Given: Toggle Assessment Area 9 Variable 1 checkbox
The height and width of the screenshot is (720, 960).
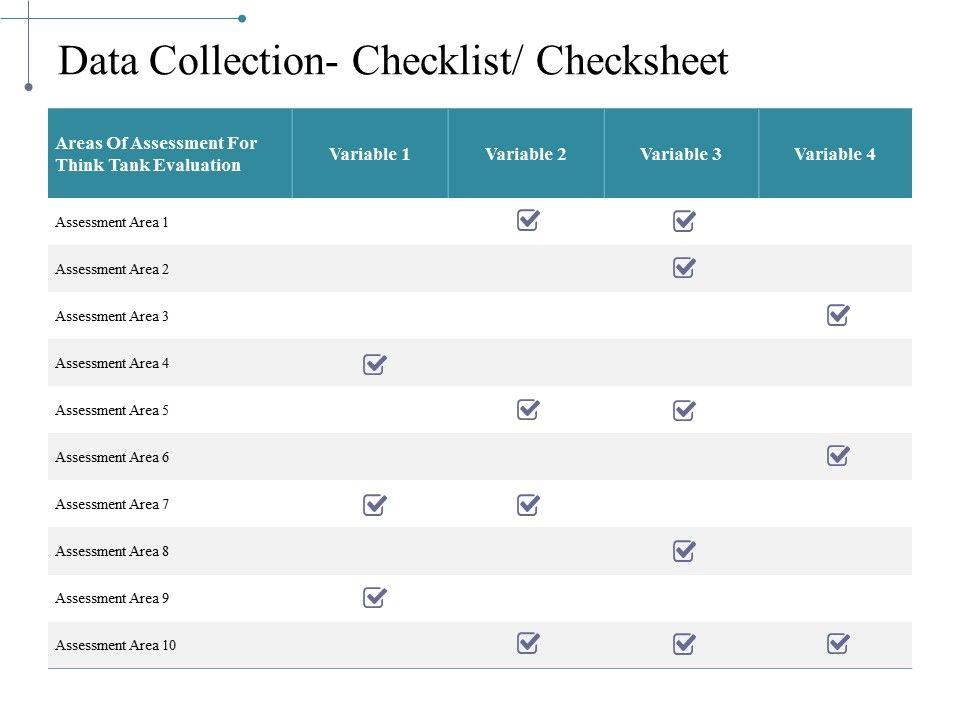Looking at the screenshot, I should (374, 598).
